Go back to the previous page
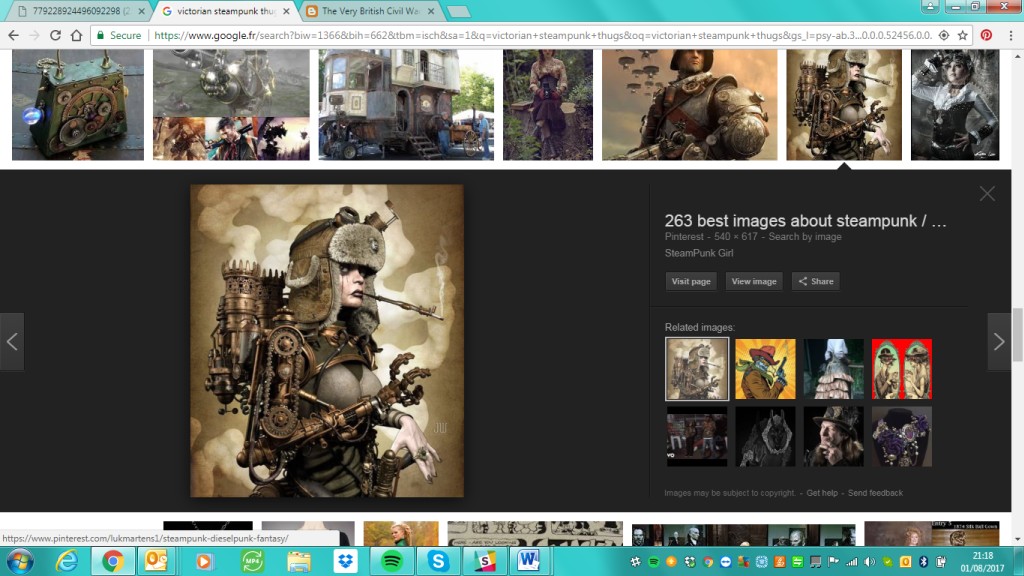 click(x=14, y=35)
